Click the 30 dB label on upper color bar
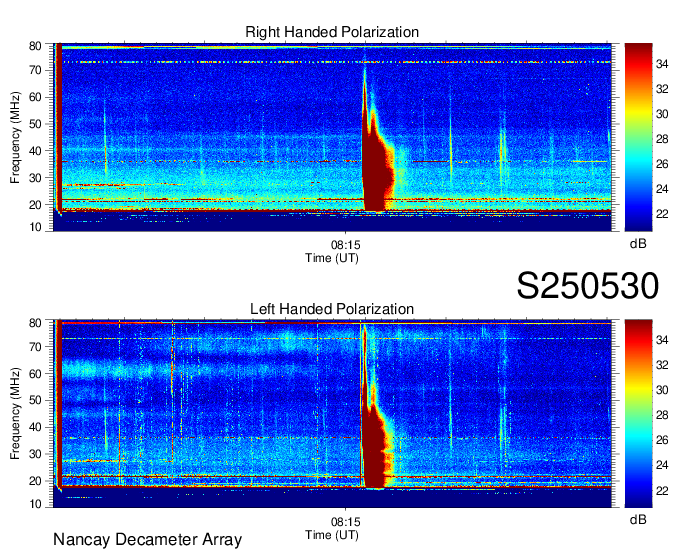Screen dimensions: 680x552 coord(662,114)
